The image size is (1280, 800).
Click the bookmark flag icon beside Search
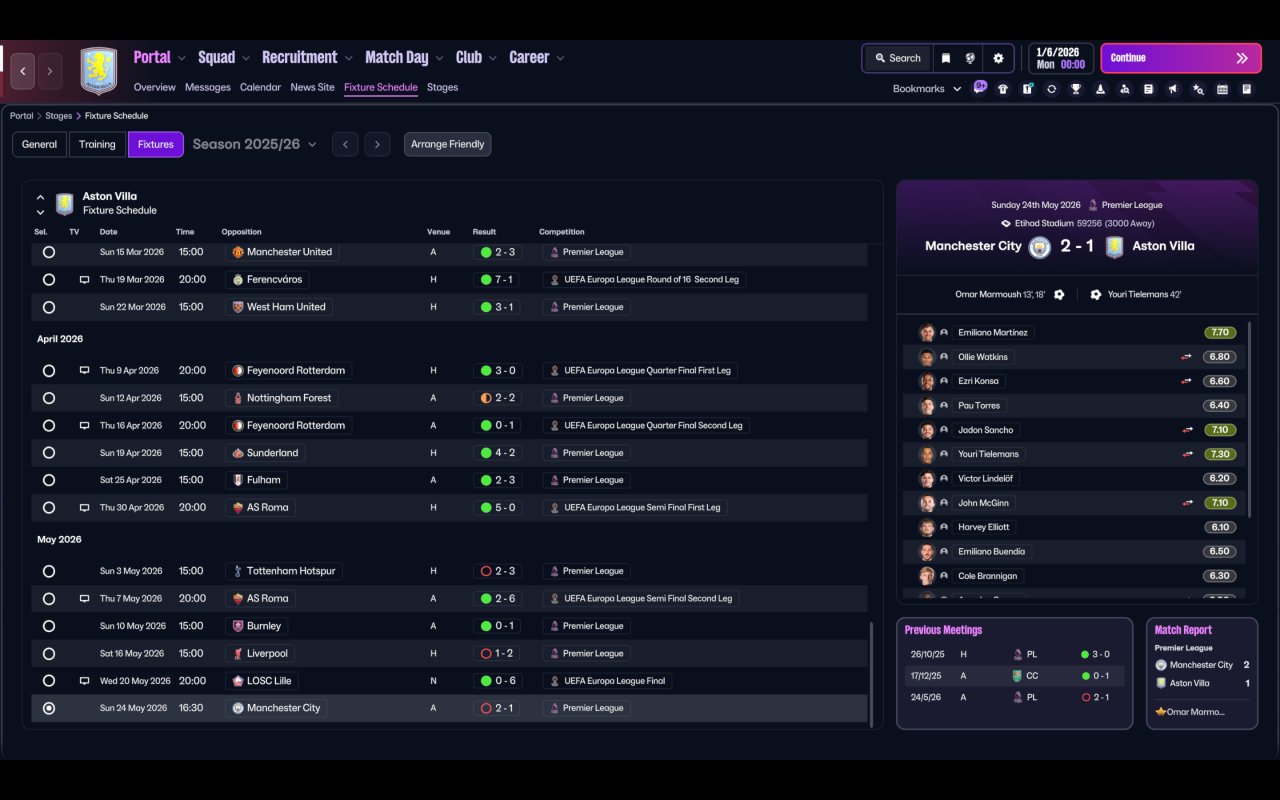[945, 58]
